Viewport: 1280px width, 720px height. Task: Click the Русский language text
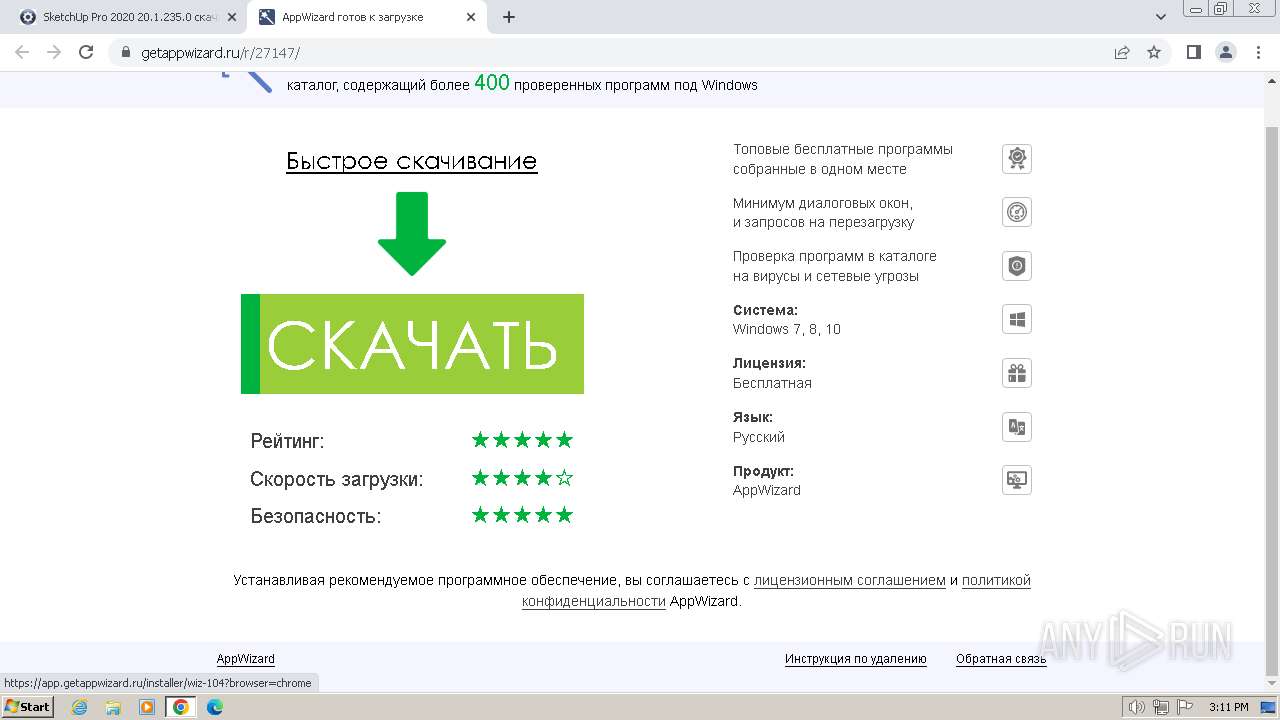[x=759, y=437]
